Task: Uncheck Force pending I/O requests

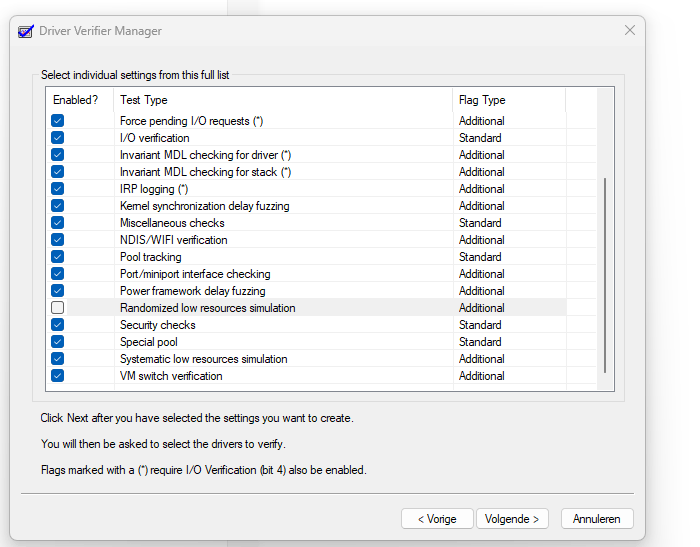Action: click(58, 121)
